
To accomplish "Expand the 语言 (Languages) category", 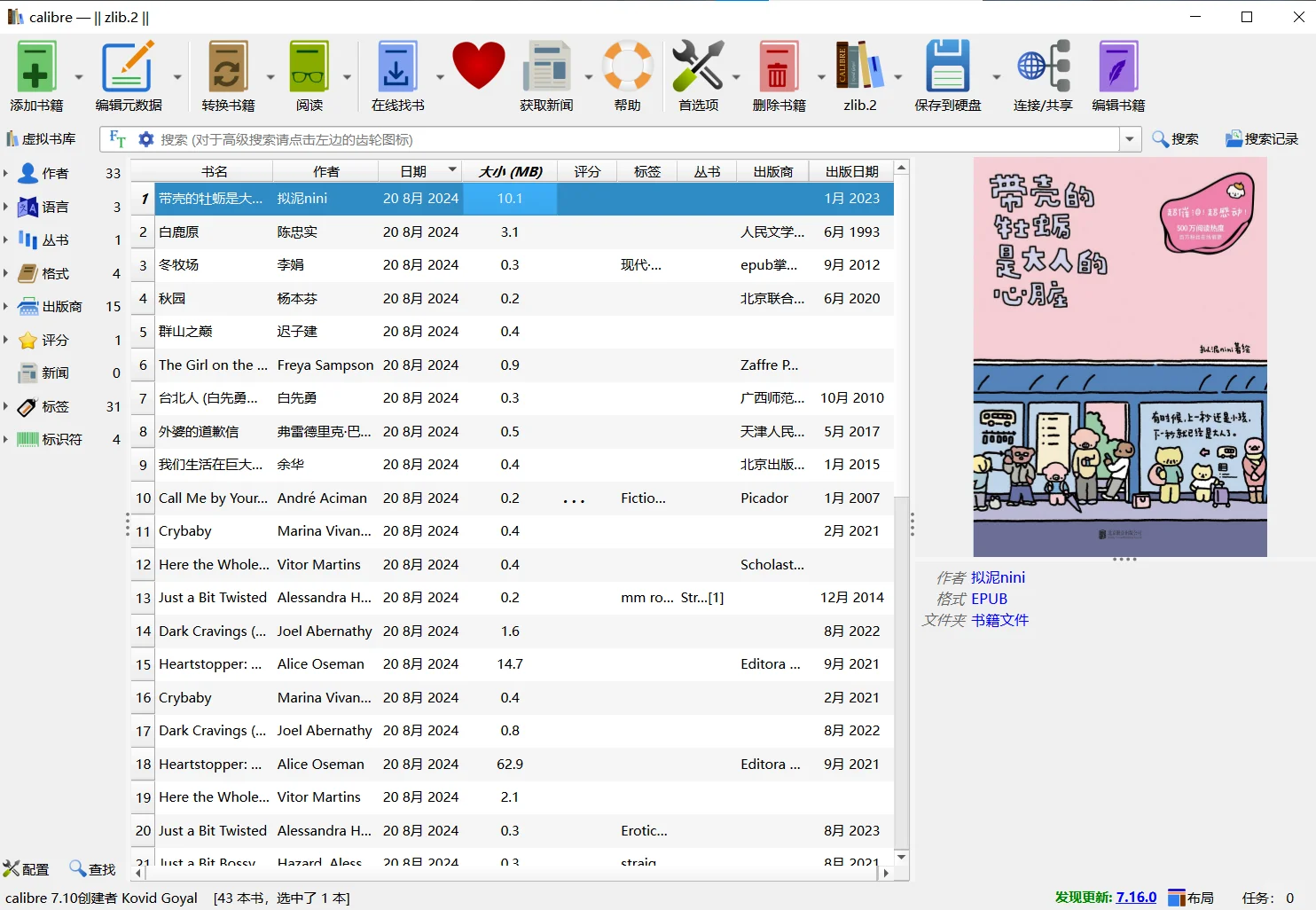I will 5,207.
